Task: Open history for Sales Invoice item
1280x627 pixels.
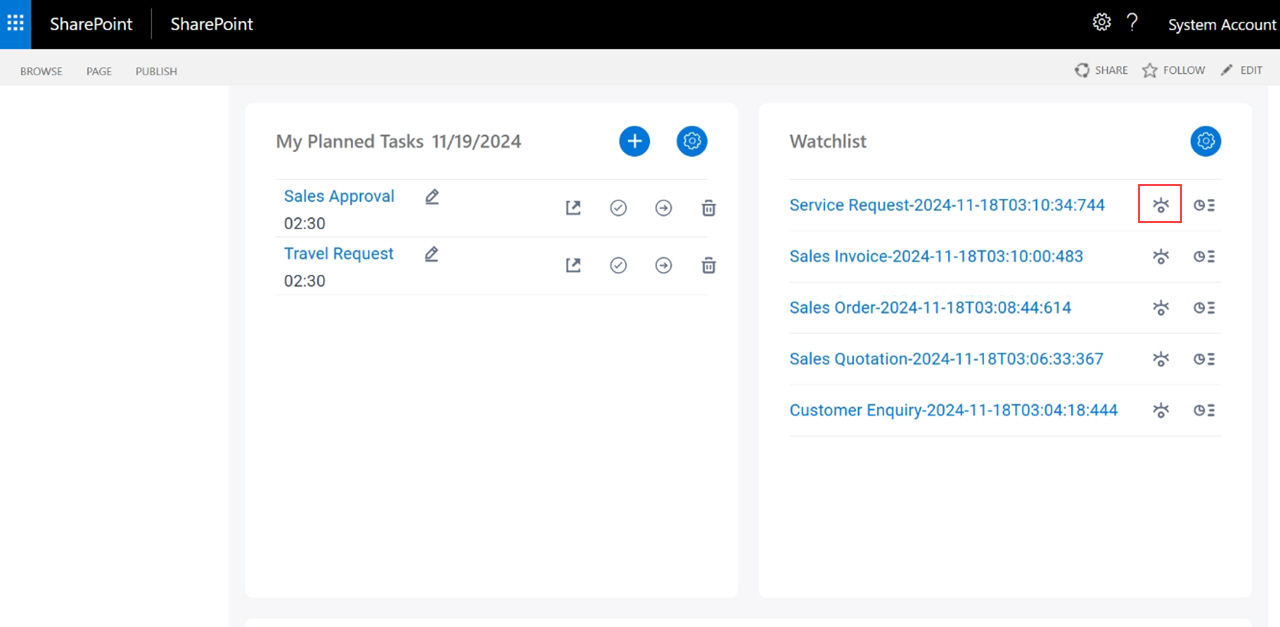Action: (x=1205, y=256)
